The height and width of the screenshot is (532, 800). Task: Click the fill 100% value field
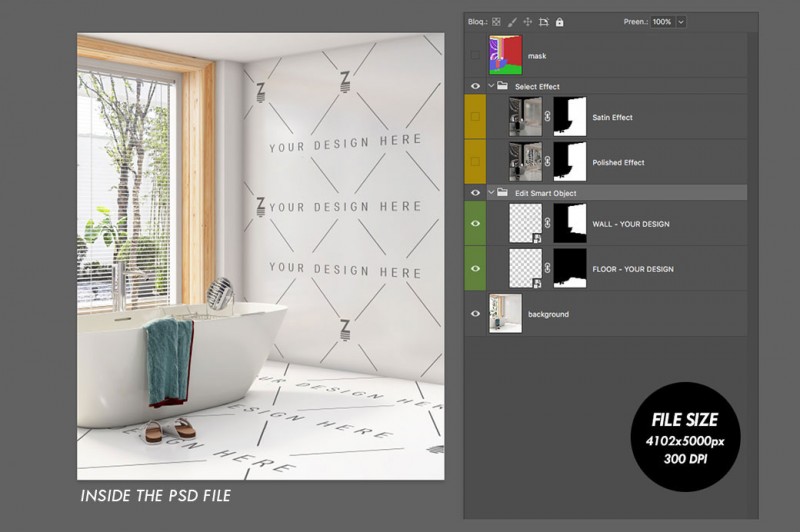pyautogui.click(x=662, y=21)
